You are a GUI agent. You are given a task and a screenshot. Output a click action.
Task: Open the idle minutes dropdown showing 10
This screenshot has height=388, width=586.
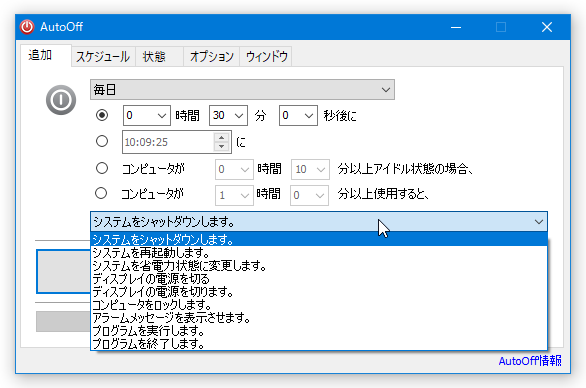tap(310, 169)
